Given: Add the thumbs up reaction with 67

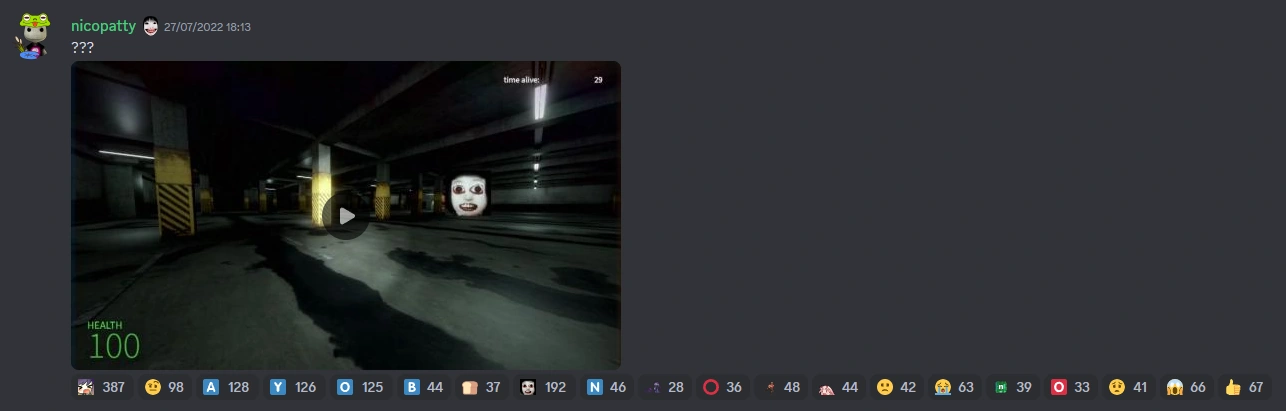Looking at the screenshot, I should [x=1245, y=387].
